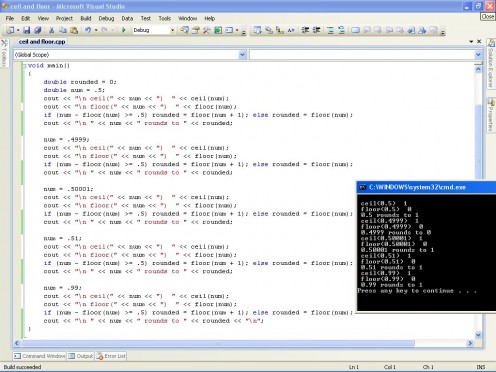The image size is (496, 372).
Task: Open the Properties Window toolbar icon
Action: coord(195,30)
